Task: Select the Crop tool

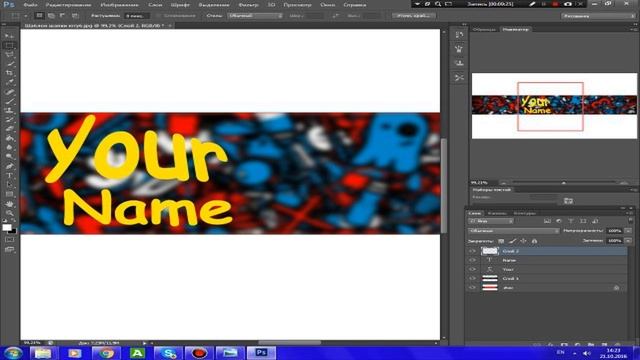Action: (9, 73)
